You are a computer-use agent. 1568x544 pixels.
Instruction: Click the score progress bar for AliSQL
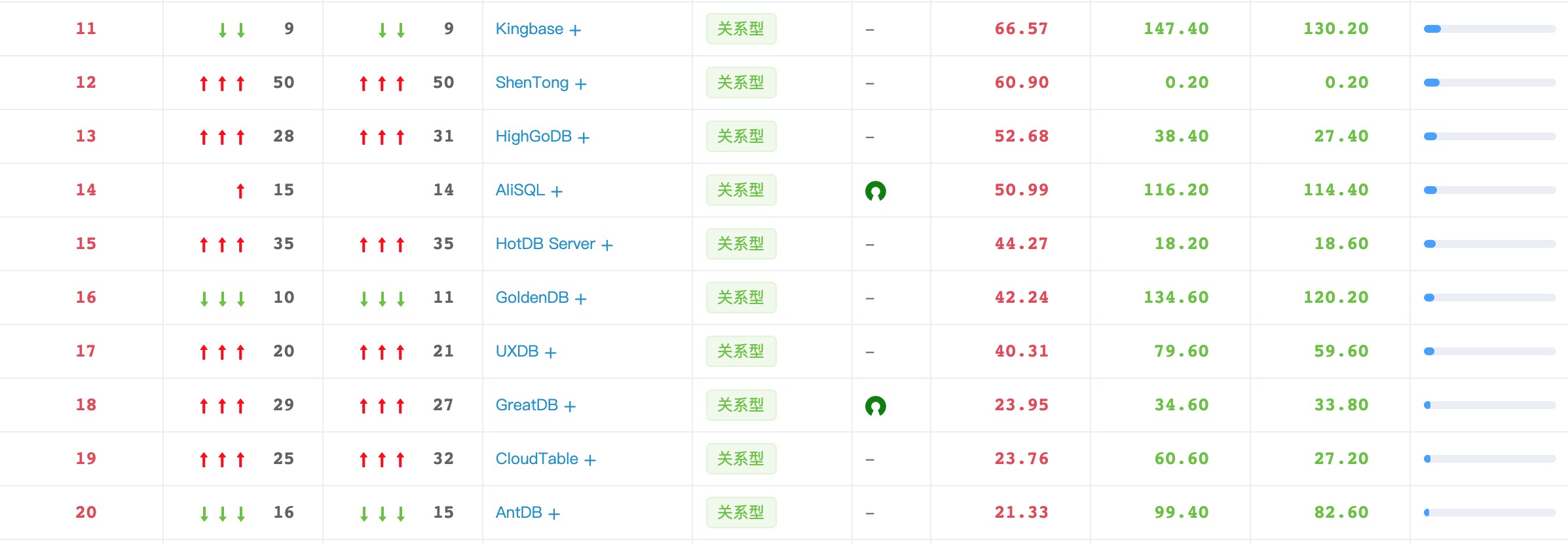pos(1490,190)
